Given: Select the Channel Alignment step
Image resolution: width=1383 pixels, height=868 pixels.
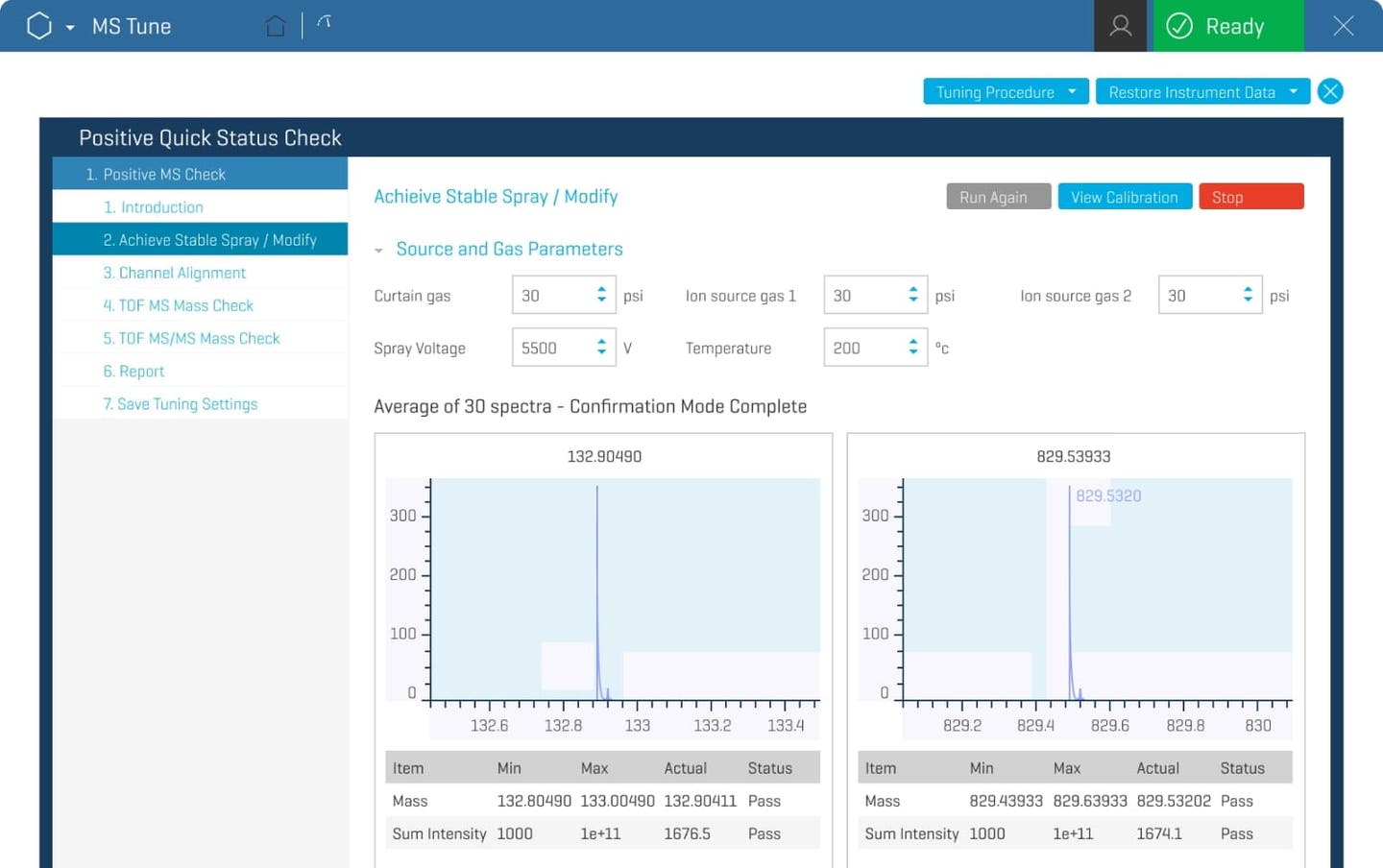Looking at the screenshot, I should click(175, 273).
